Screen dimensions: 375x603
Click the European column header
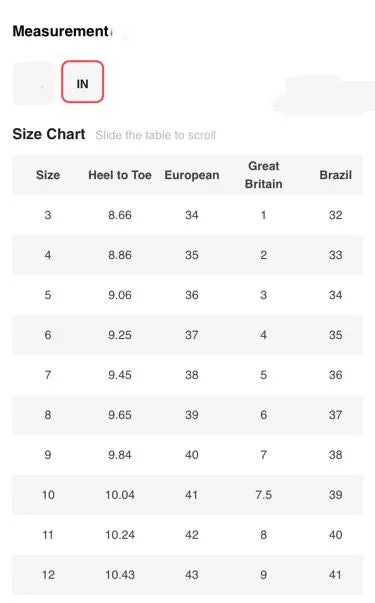(192, 175)
